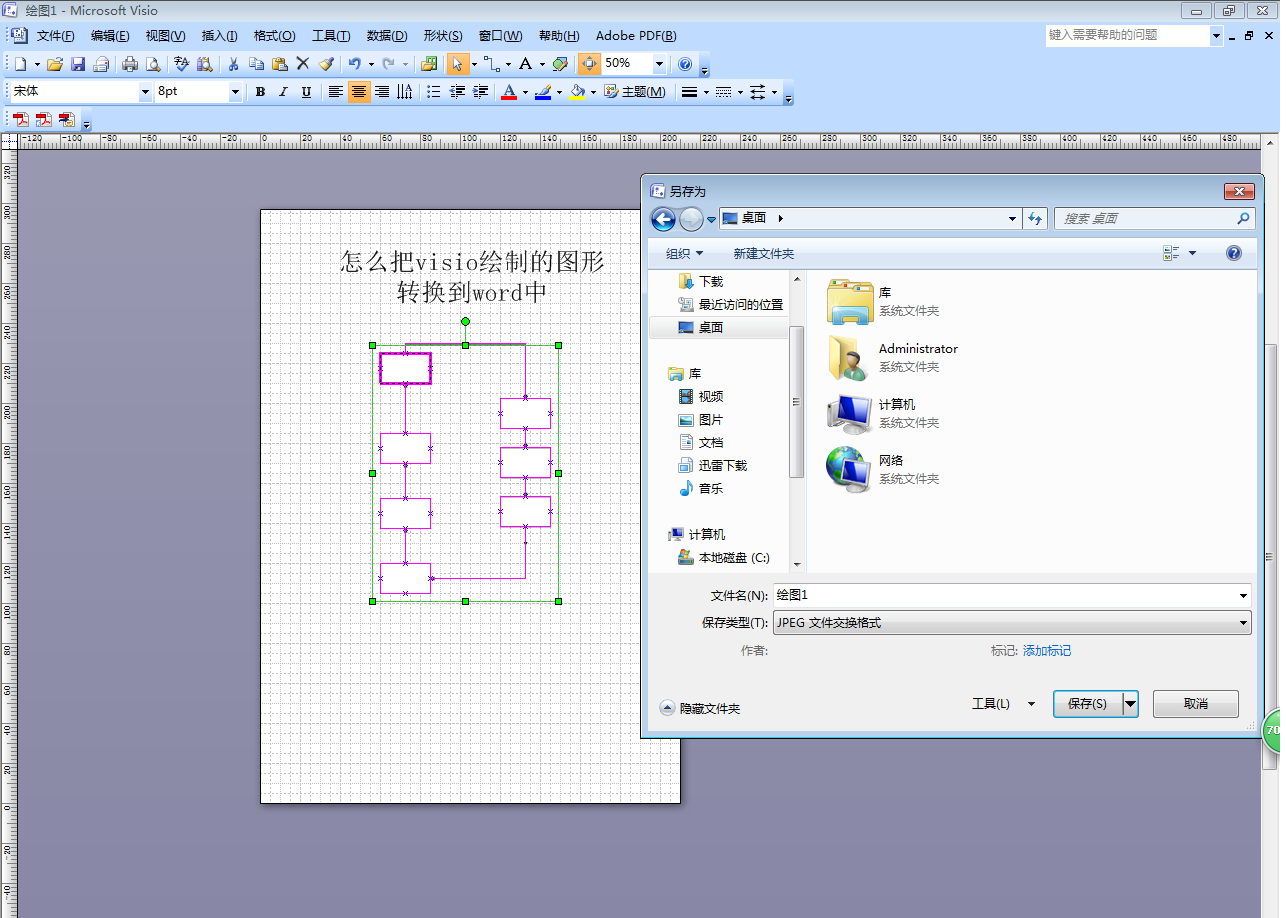The image size is (1286, 918).
Task: Click the font color red A swatch
Action: (x=509, y=92)
